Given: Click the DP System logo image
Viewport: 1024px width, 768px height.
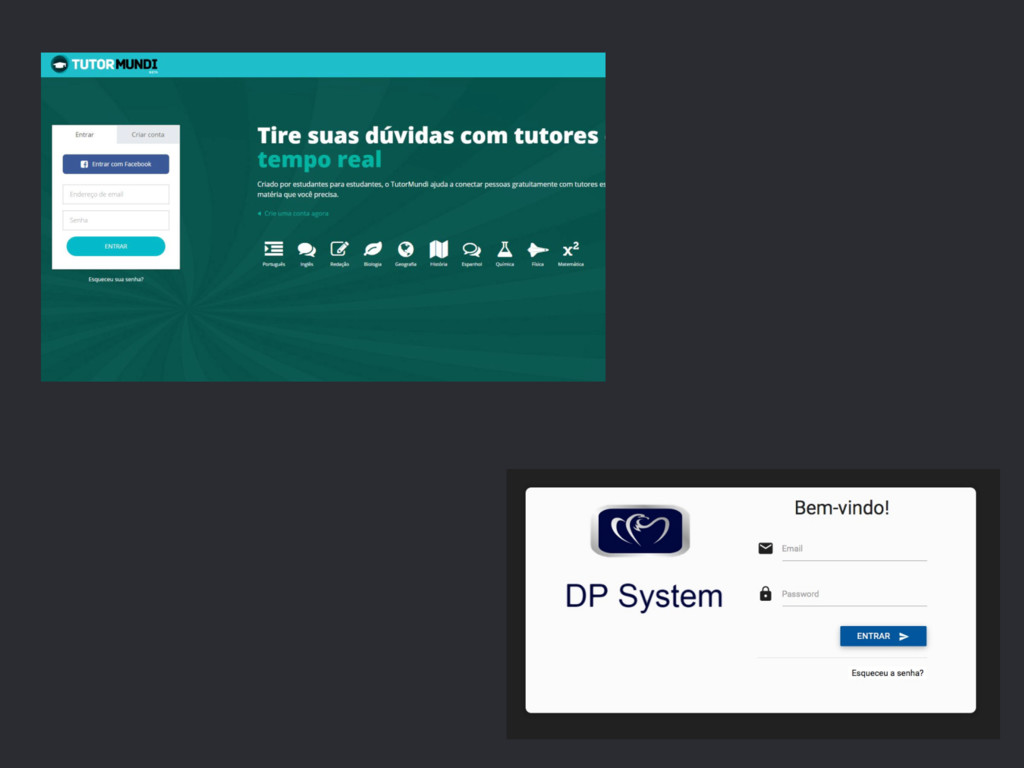Looking at the screenshot, I should click(x=640, y=530).
